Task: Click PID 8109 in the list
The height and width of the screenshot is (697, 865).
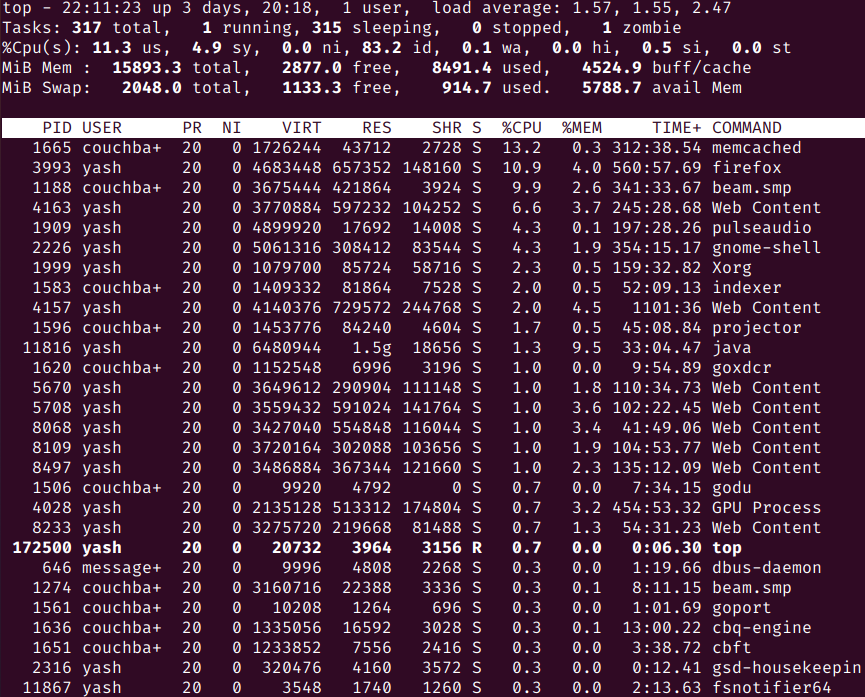Action: pos(52,448)
